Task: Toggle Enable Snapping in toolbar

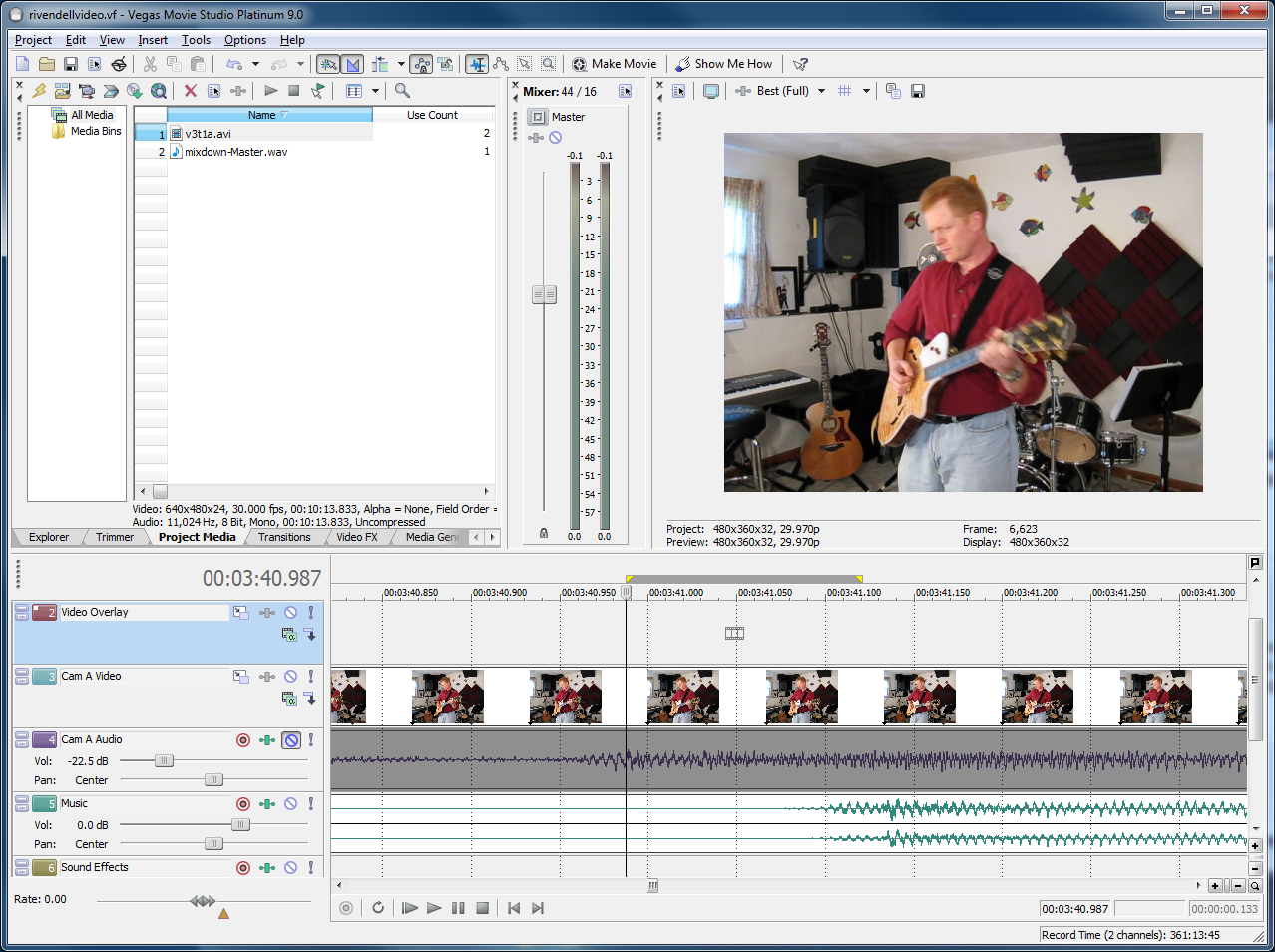Action: [x=328, y=64]
